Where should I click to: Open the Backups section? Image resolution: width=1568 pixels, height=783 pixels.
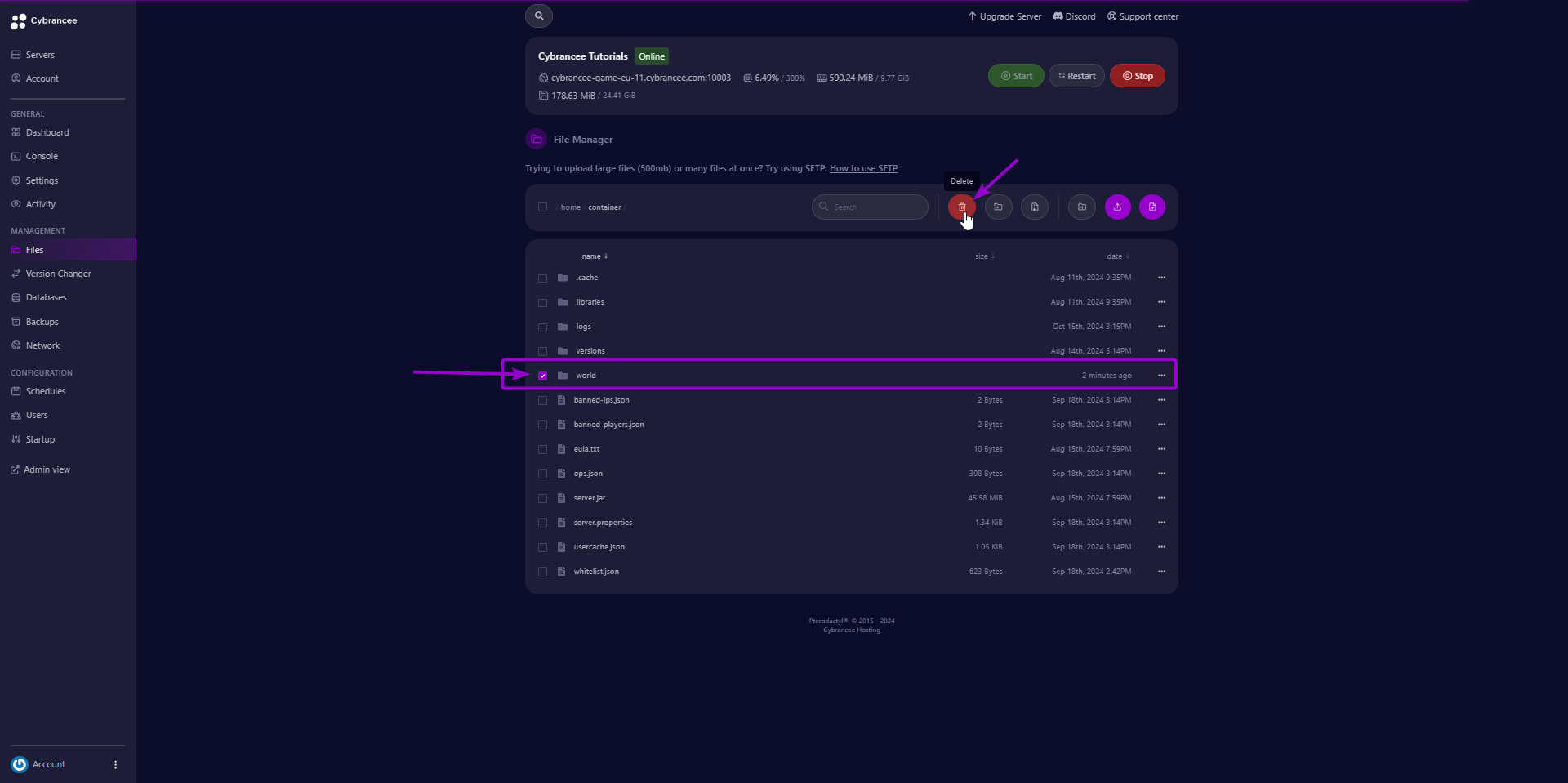(42, 321)
